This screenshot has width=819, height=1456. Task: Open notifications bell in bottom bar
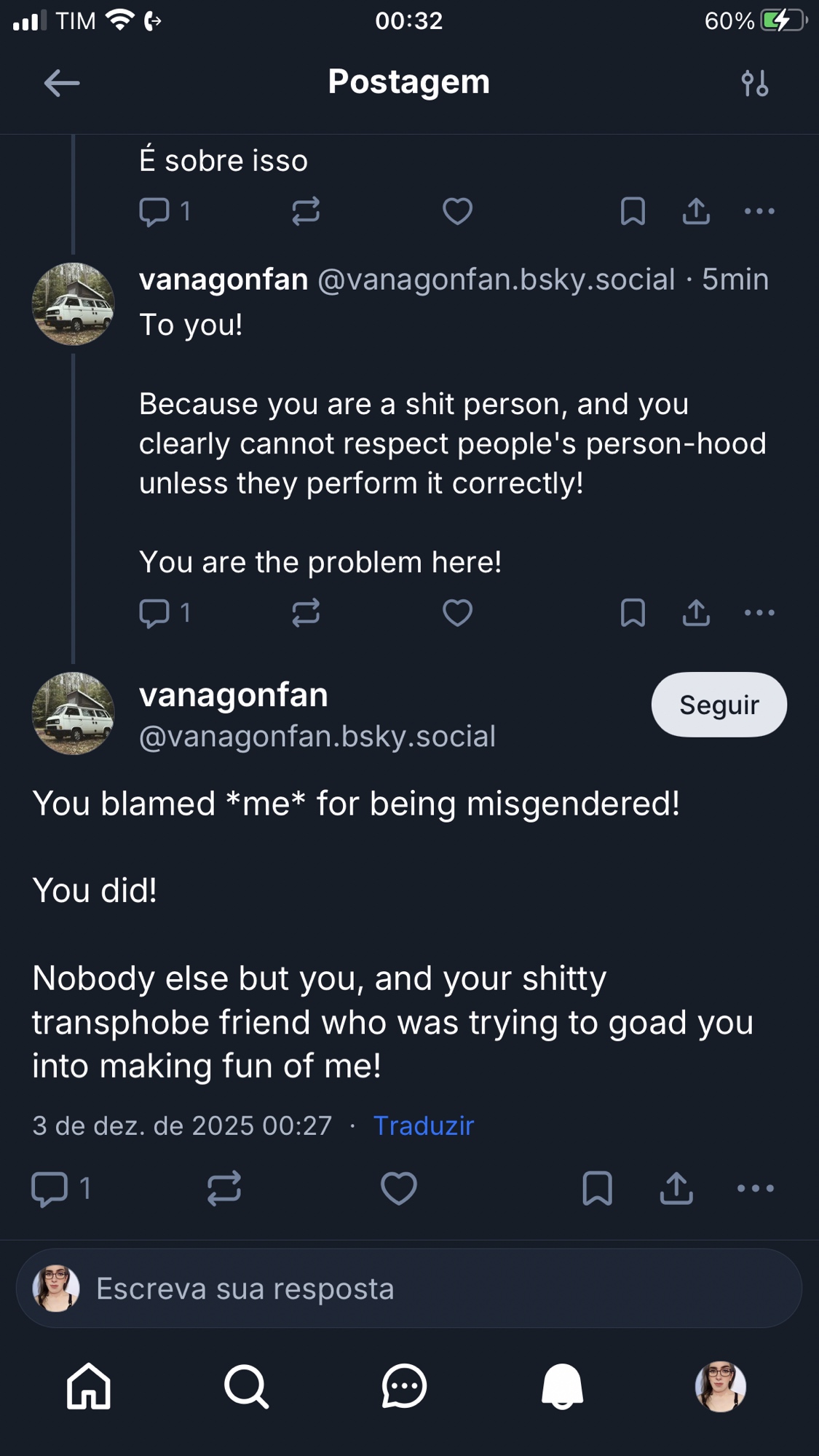(x=562, y=1386)
